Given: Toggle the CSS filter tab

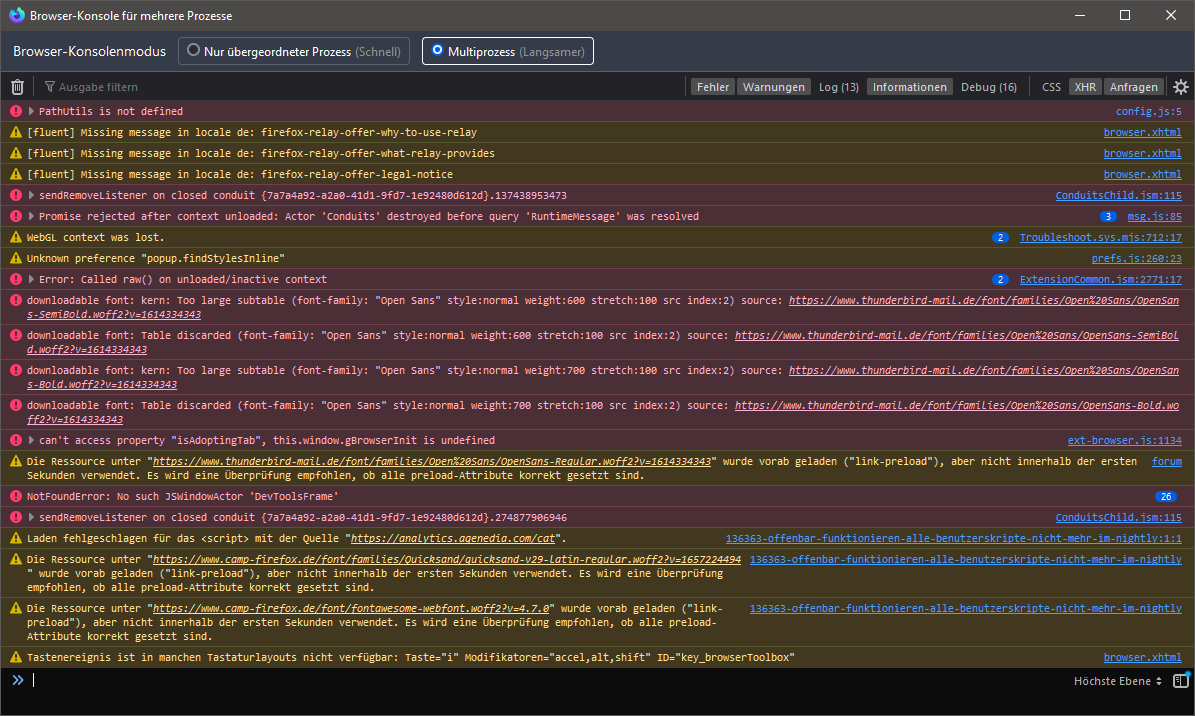Looking at the screenshot, I should pyautogui.click(x=1051, y=87).
